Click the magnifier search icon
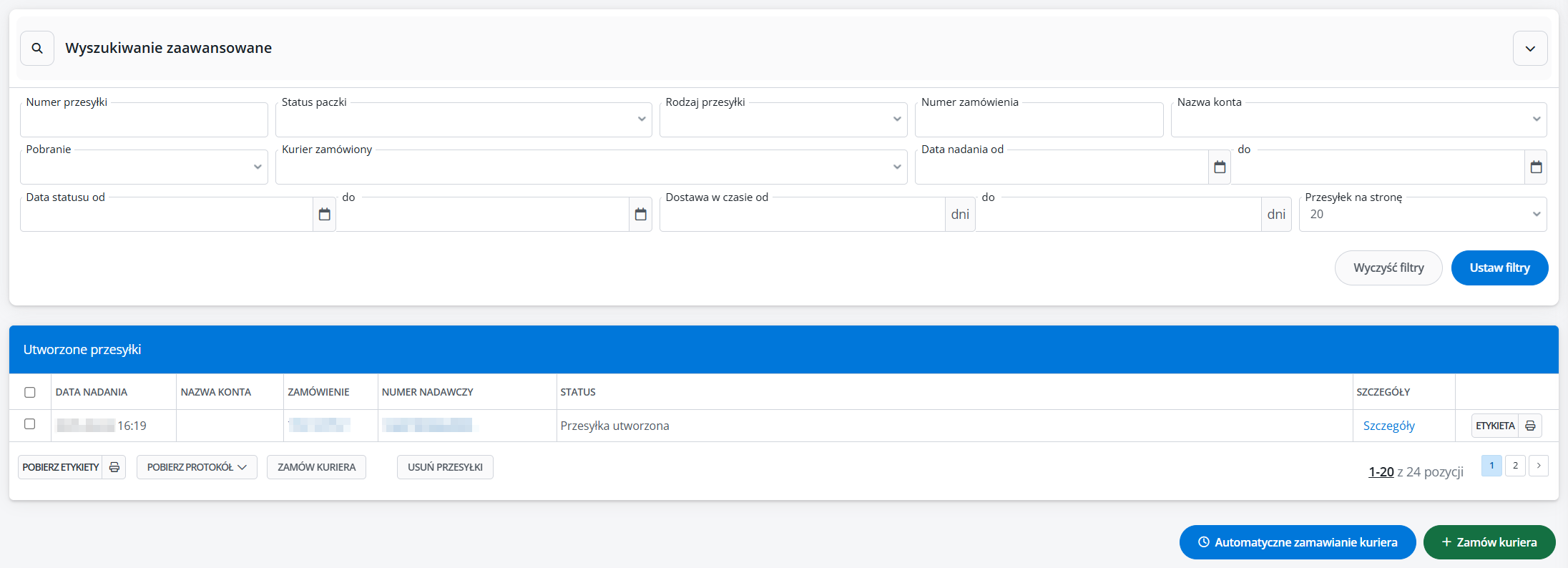The width and height of the screenshot is (1568, 568). click(x=37, y=49)
